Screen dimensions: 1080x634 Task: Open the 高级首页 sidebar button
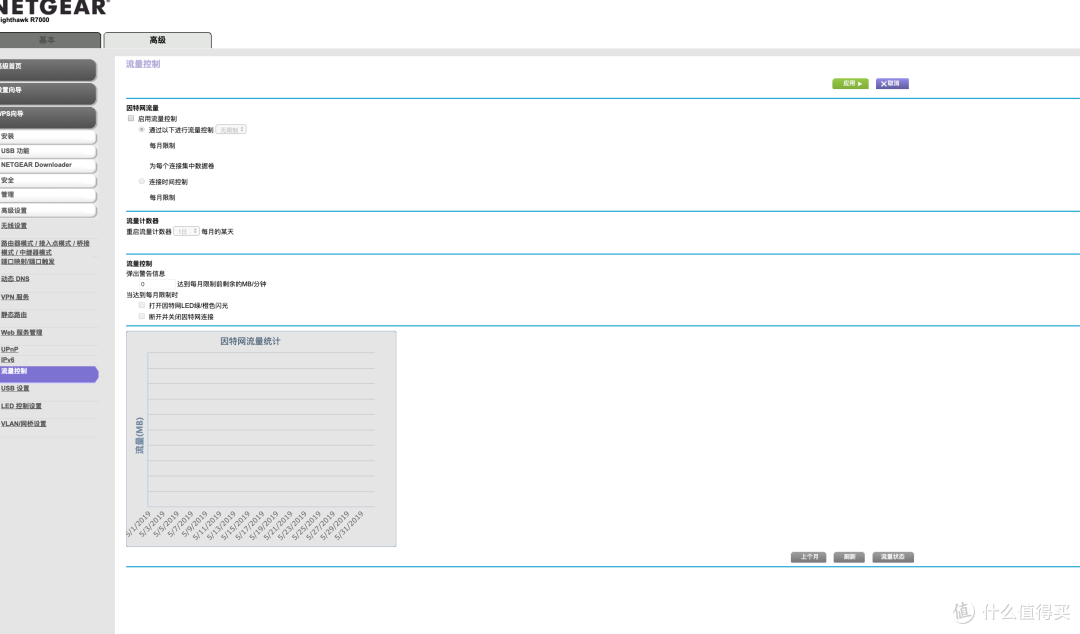point(48,69)
